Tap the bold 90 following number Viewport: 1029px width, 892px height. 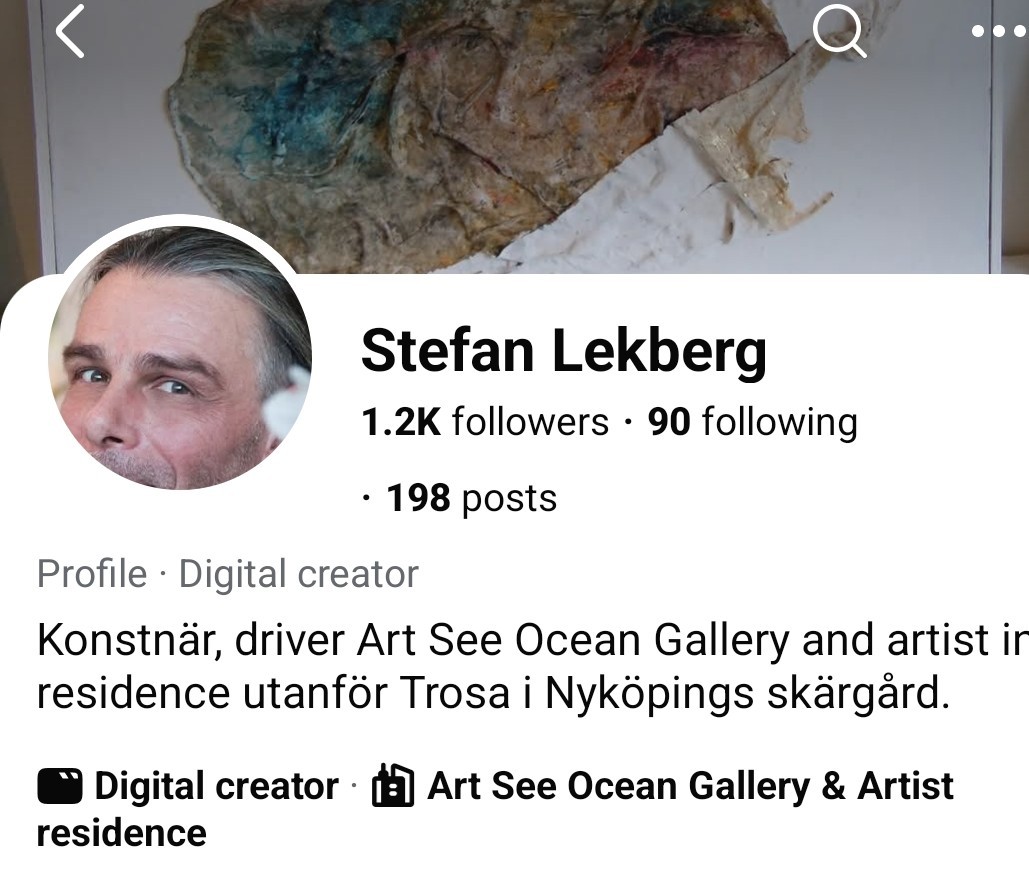coord(669,421)
